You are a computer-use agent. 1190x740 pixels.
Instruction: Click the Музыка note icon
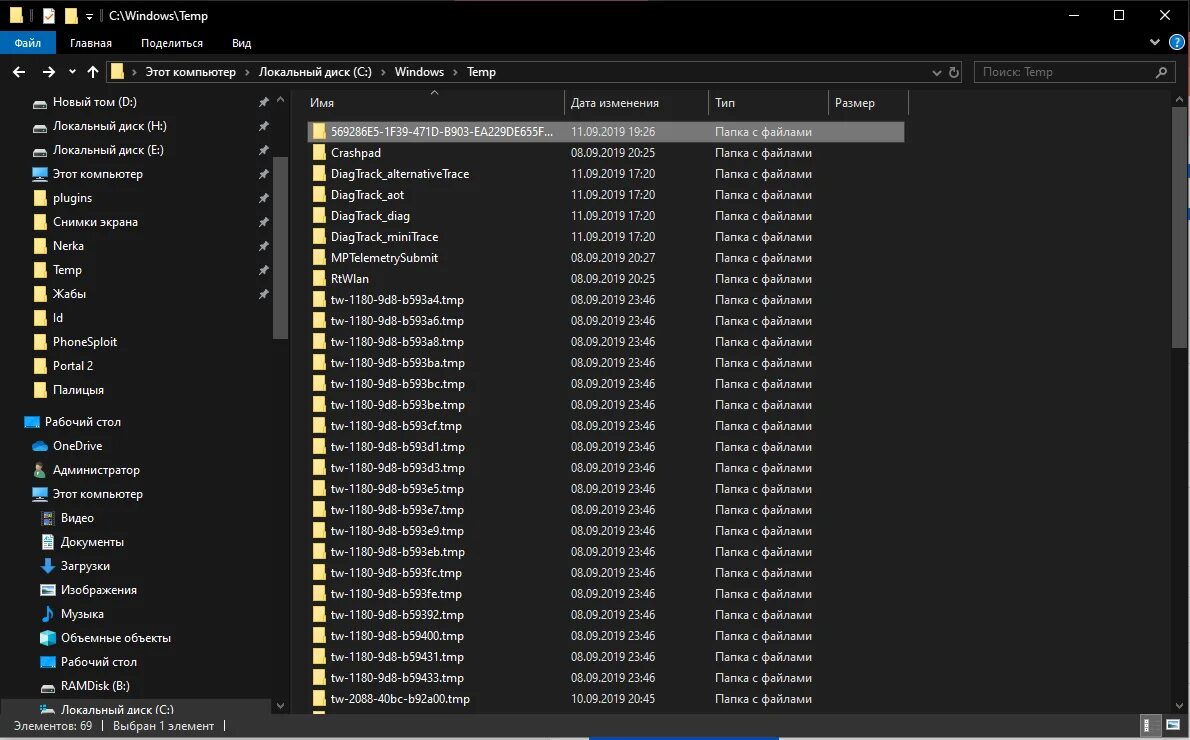coord(48,614)
